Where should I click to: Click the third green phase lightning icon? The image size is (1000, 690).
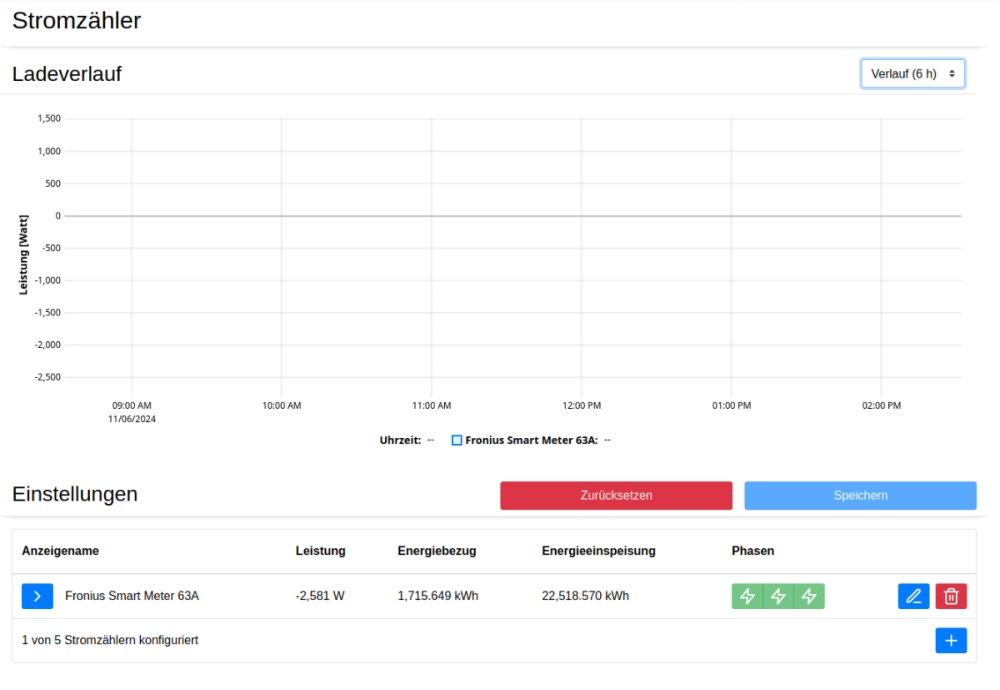tap(809, 596)
